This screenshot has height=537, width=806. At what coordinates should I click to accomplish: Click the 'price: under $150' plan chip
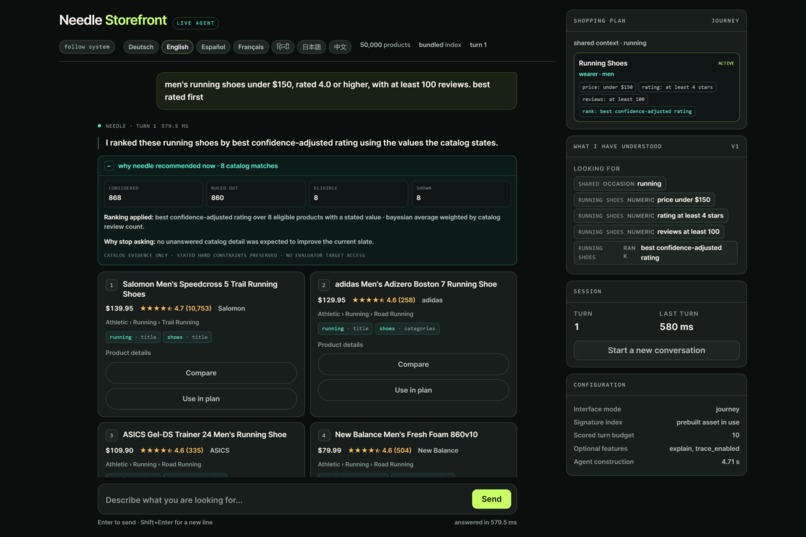[608, 87]
